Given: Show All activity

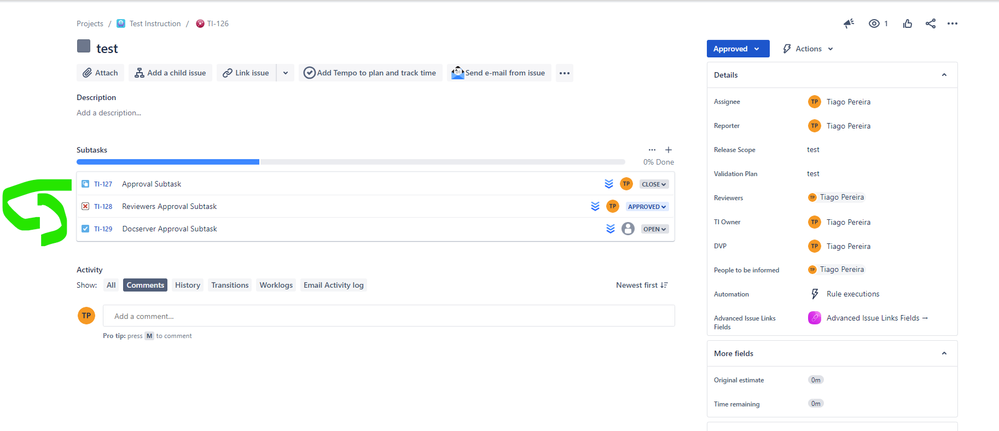Looking at the screenshot, I should [111, 285].
